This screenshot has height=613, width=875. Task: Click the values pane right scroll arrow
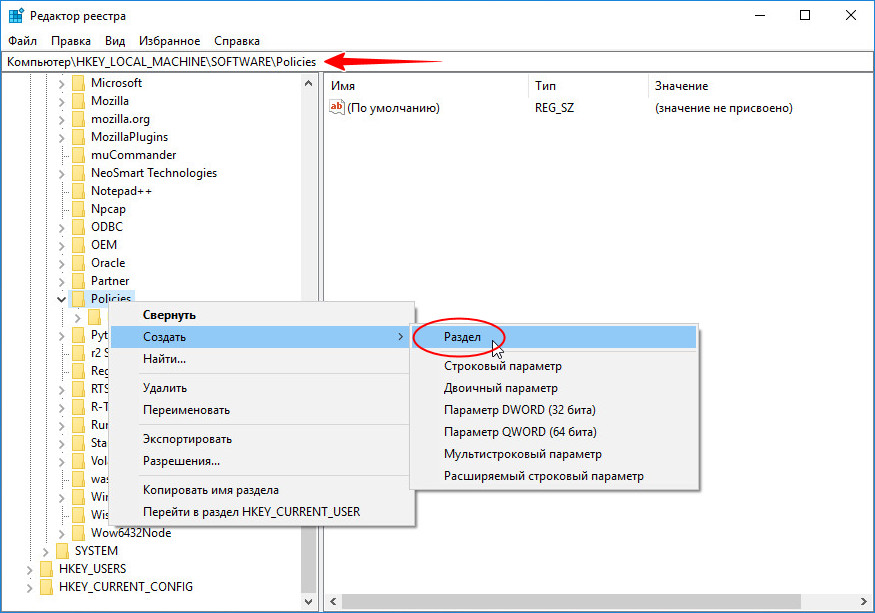[x=864, y=601]
